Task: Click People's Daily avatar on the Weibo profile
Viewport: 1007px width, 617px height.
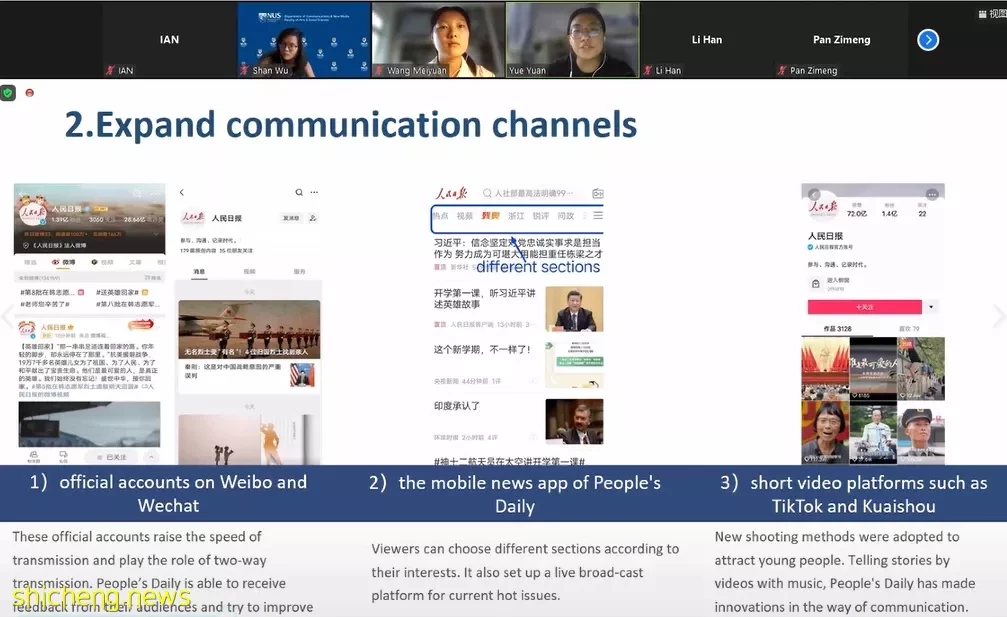Action: click(31, 214)
